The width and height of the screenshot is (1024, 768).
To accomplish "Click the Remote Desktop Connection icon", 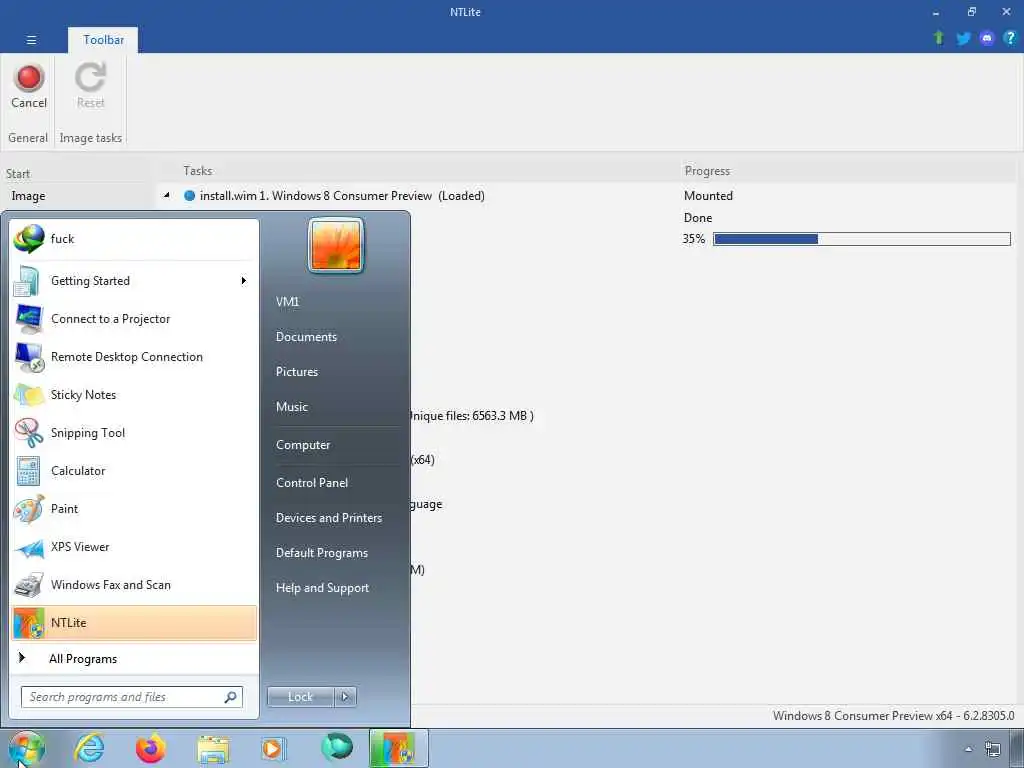I will pyautogui.click(x=29, y=357).
